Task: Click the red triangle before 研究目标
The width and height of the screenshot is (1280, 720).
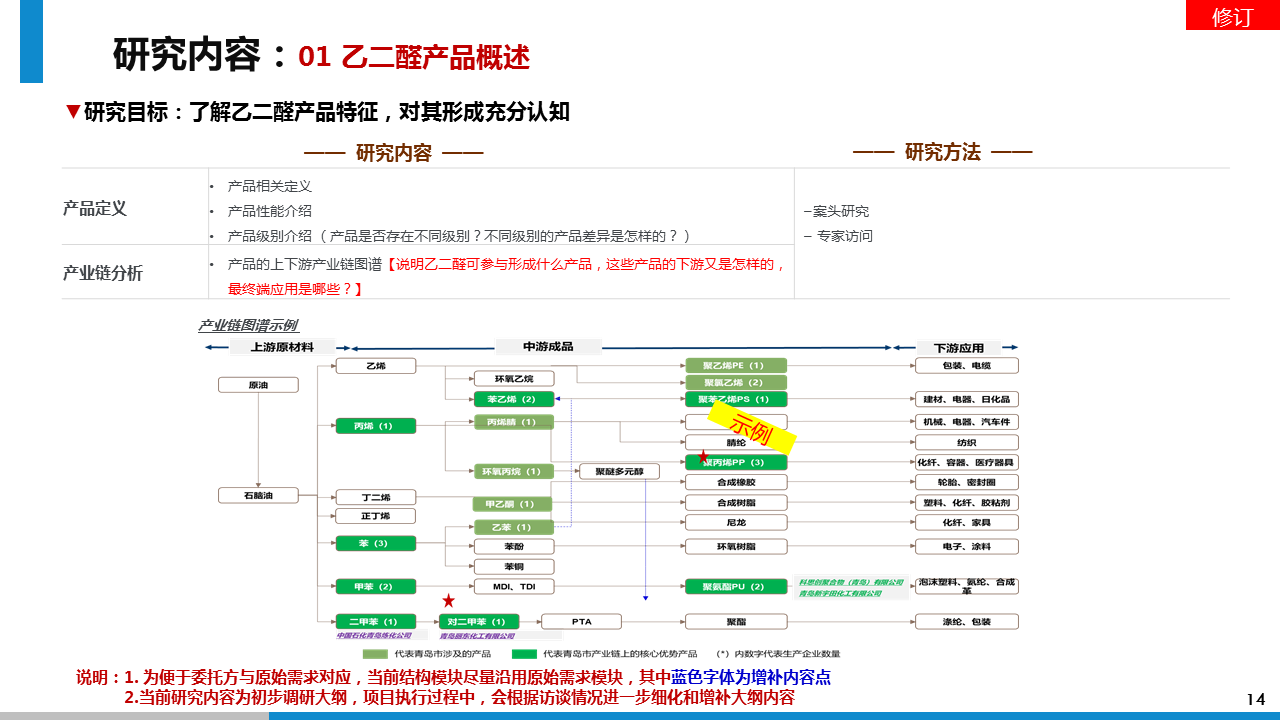Action: [x=72, y=112]
